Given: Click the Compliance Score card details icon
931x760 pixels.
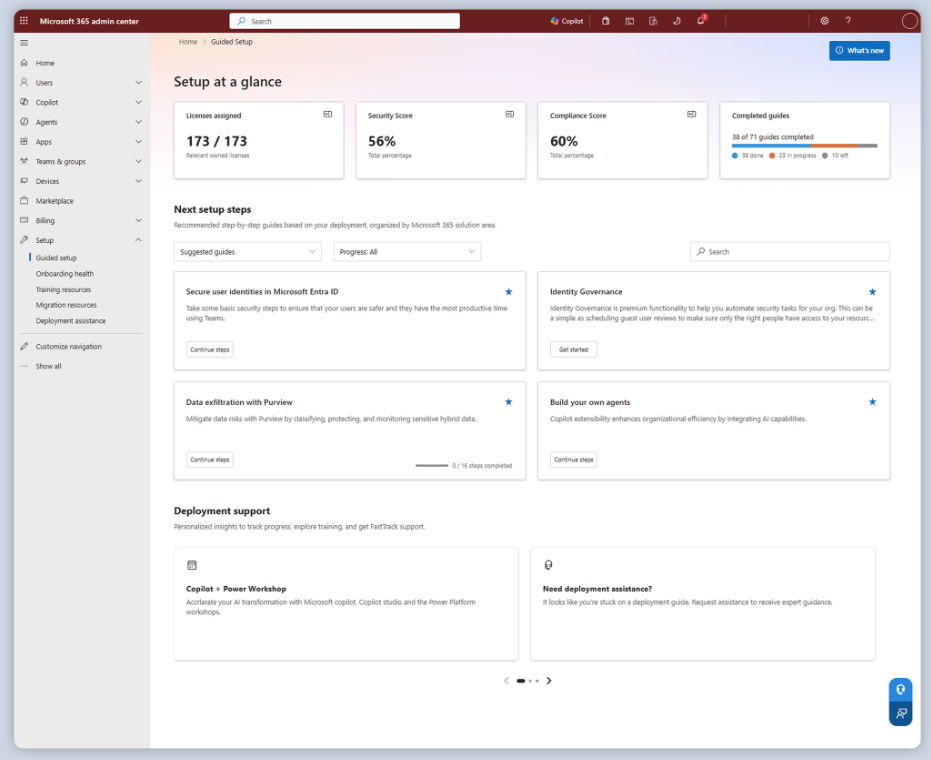Looking at the screenshot, I should [x=692, y=114].
